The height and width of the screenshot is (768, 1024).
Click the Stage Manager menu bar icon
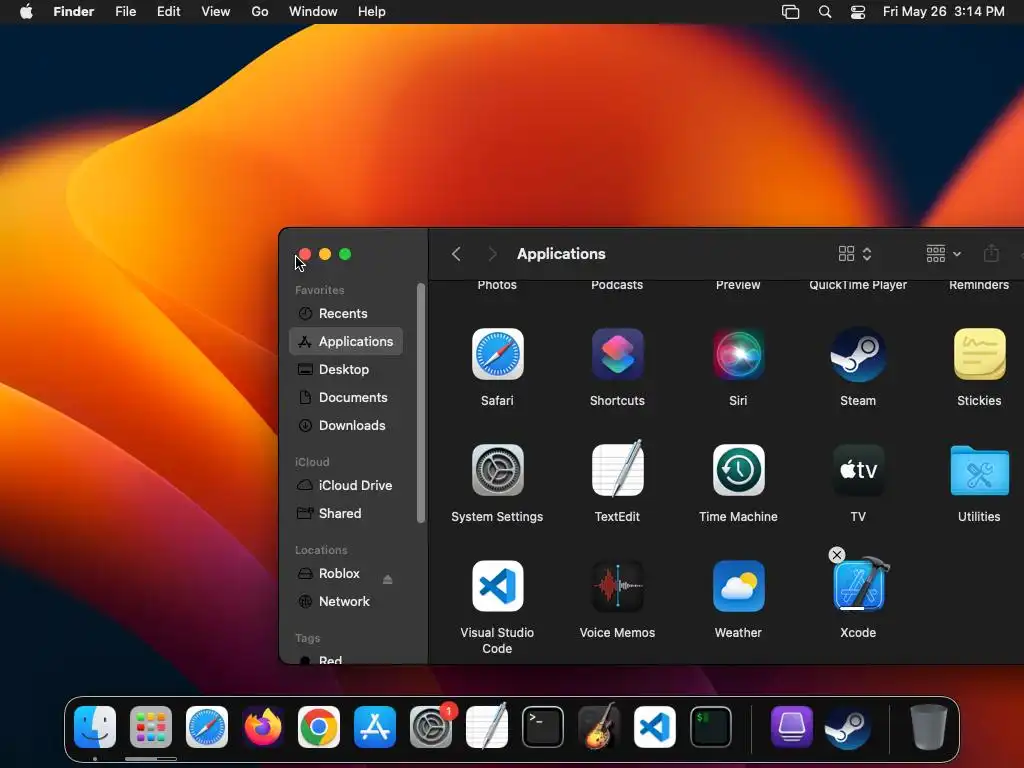tap(790, 12)
